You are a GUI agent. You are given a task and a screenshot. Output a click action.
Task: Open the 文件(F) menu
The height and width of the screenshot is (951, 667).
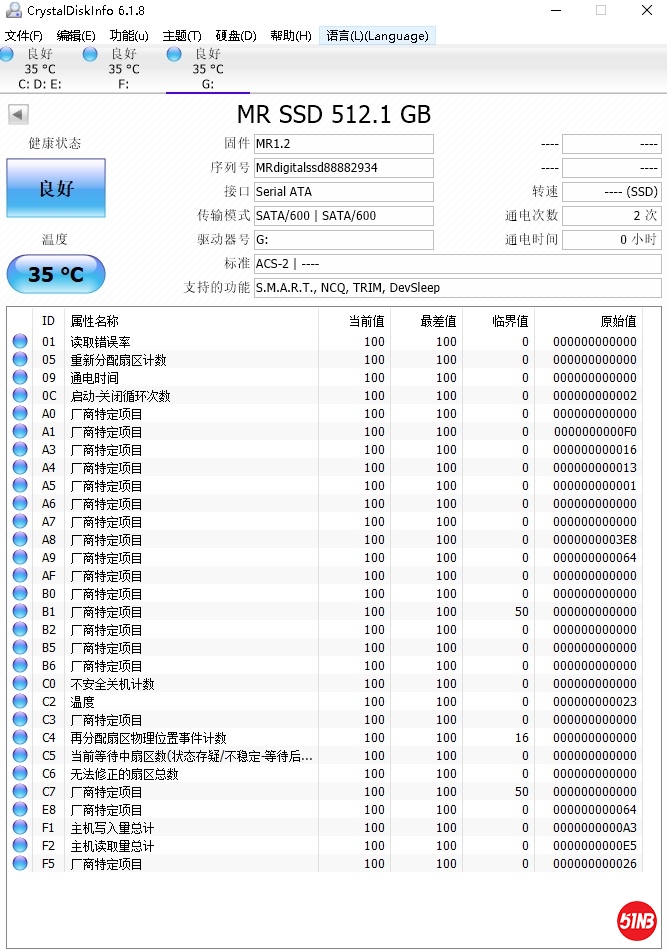pos(23,36)
